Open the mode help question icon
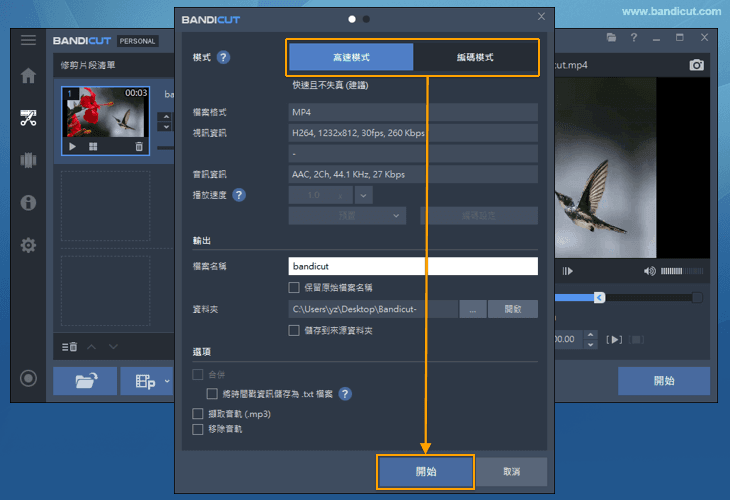Image resolution: width=730 pixels, height=500 pixels. pos(223,57)
